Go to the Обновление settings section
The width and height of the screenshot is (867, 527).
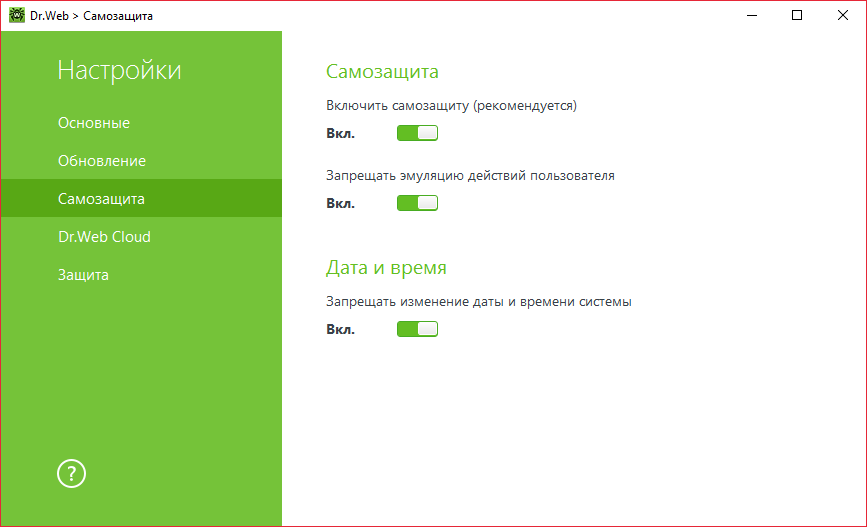[141, 161]
